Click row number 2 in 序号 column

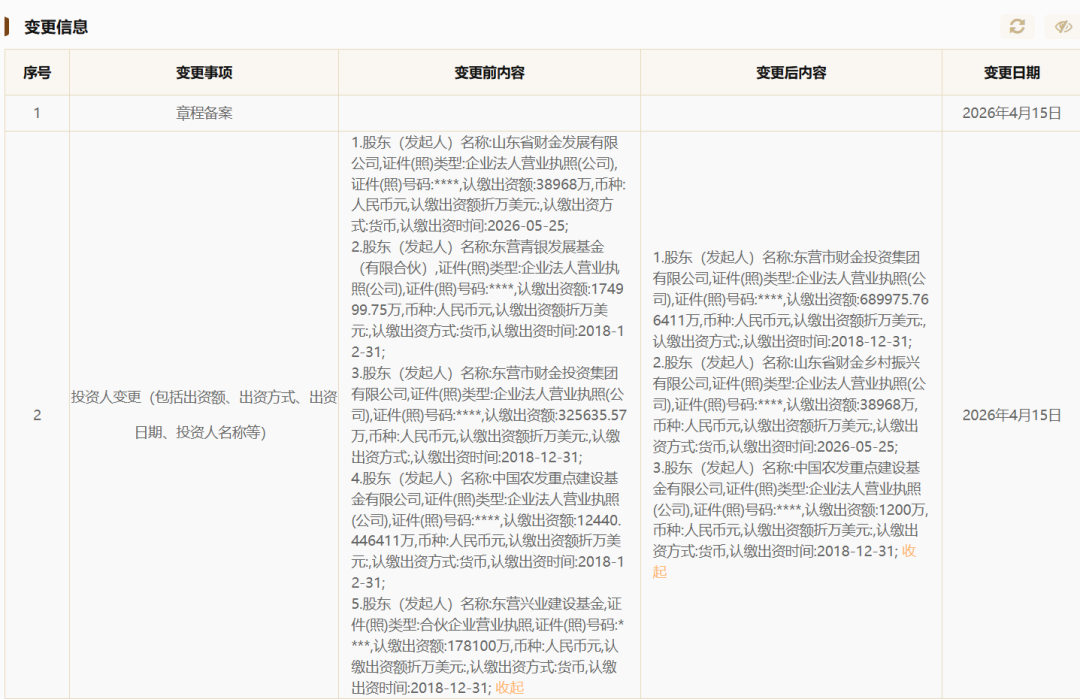click(37, 415)
